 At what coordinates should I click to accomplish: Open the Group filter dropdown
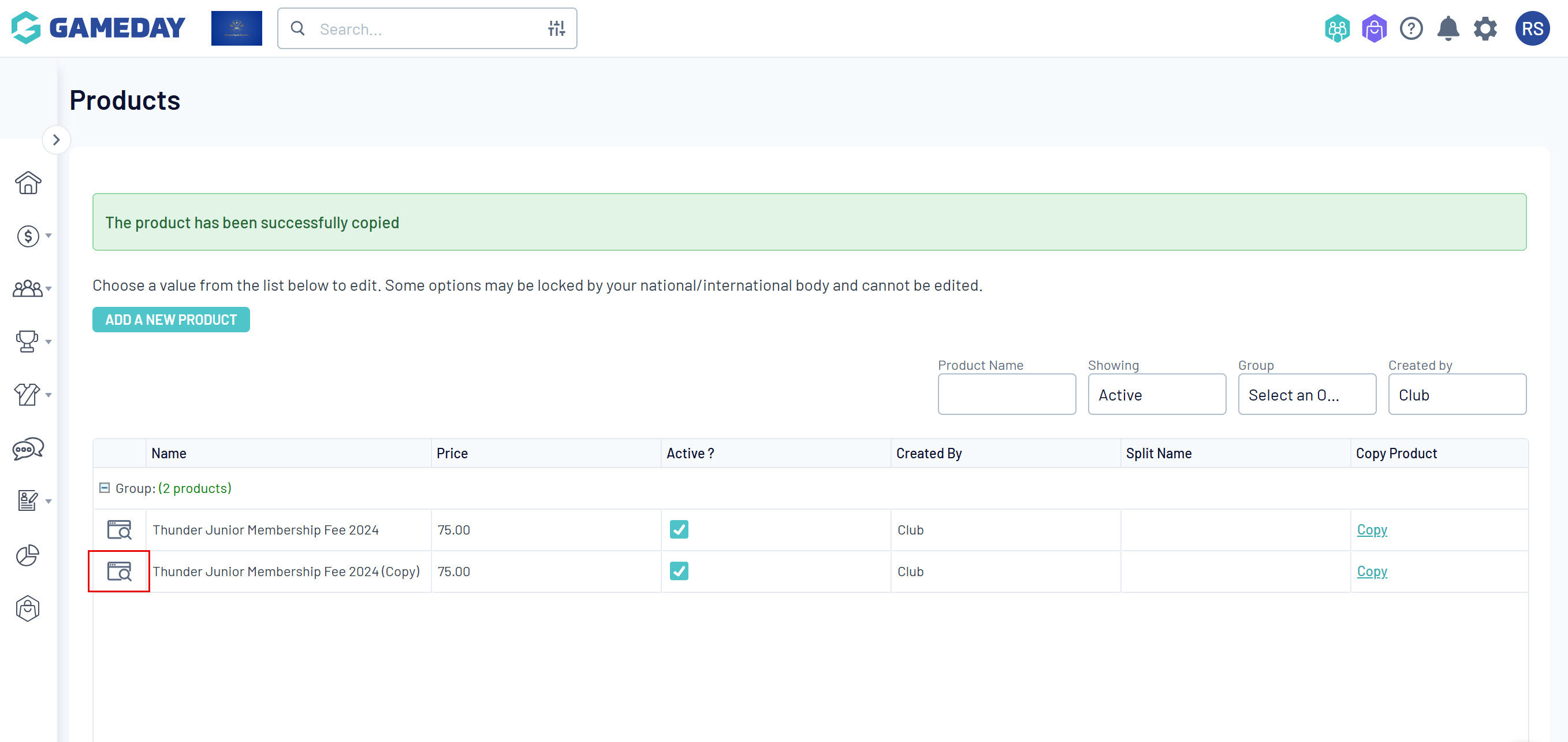pyautogui.click(x=1306, y=395)
